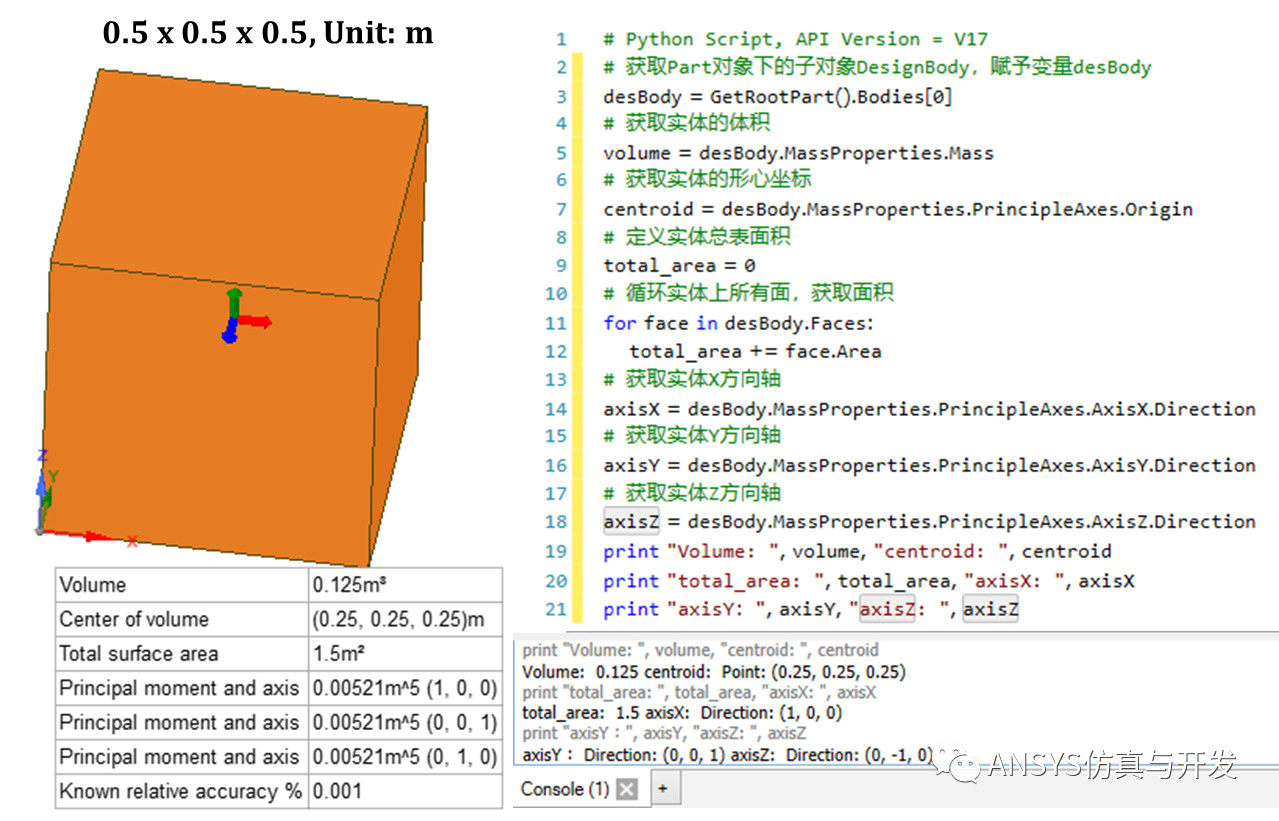Select the Console (1) tab
This screenshot has height=821, width=1279.
coord(565,790)
